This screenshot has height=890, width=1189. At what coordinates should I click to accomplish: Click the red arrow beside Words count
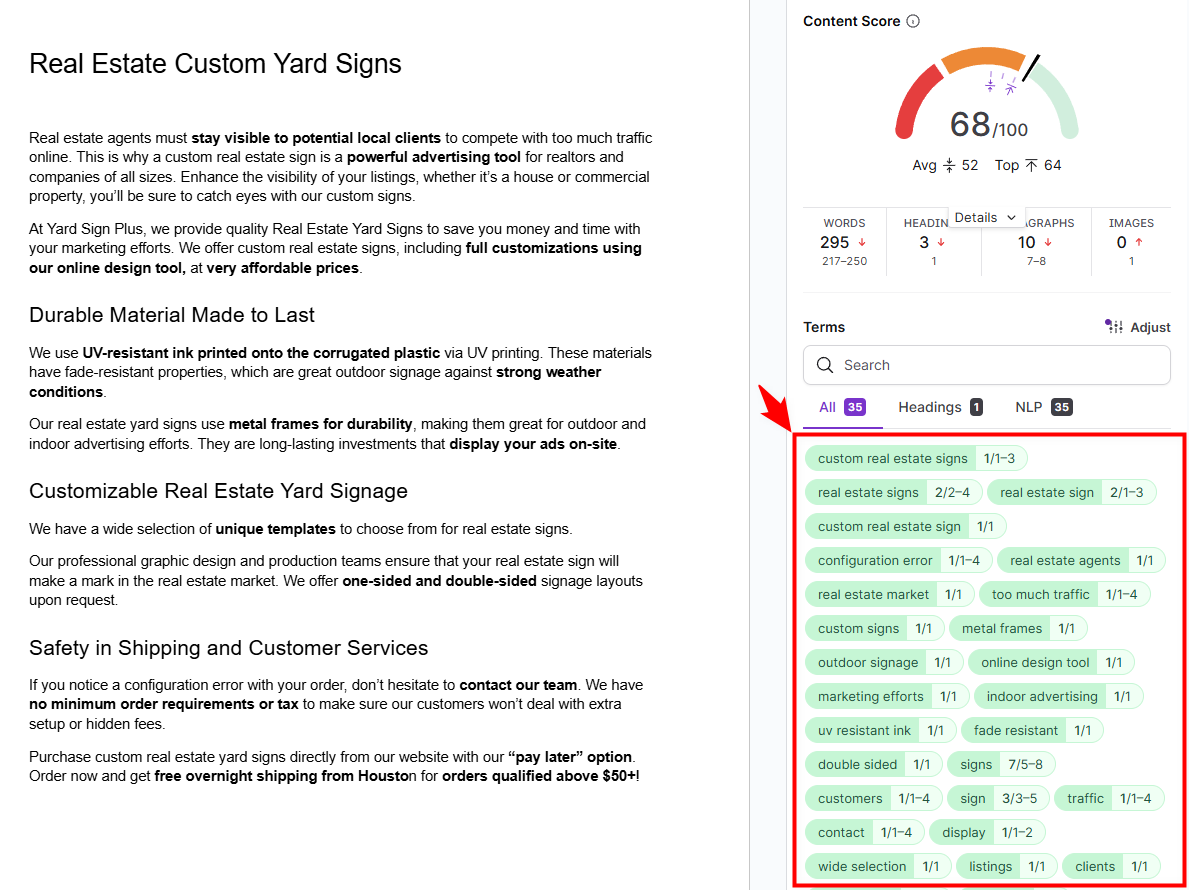click(x=862, y=243)
